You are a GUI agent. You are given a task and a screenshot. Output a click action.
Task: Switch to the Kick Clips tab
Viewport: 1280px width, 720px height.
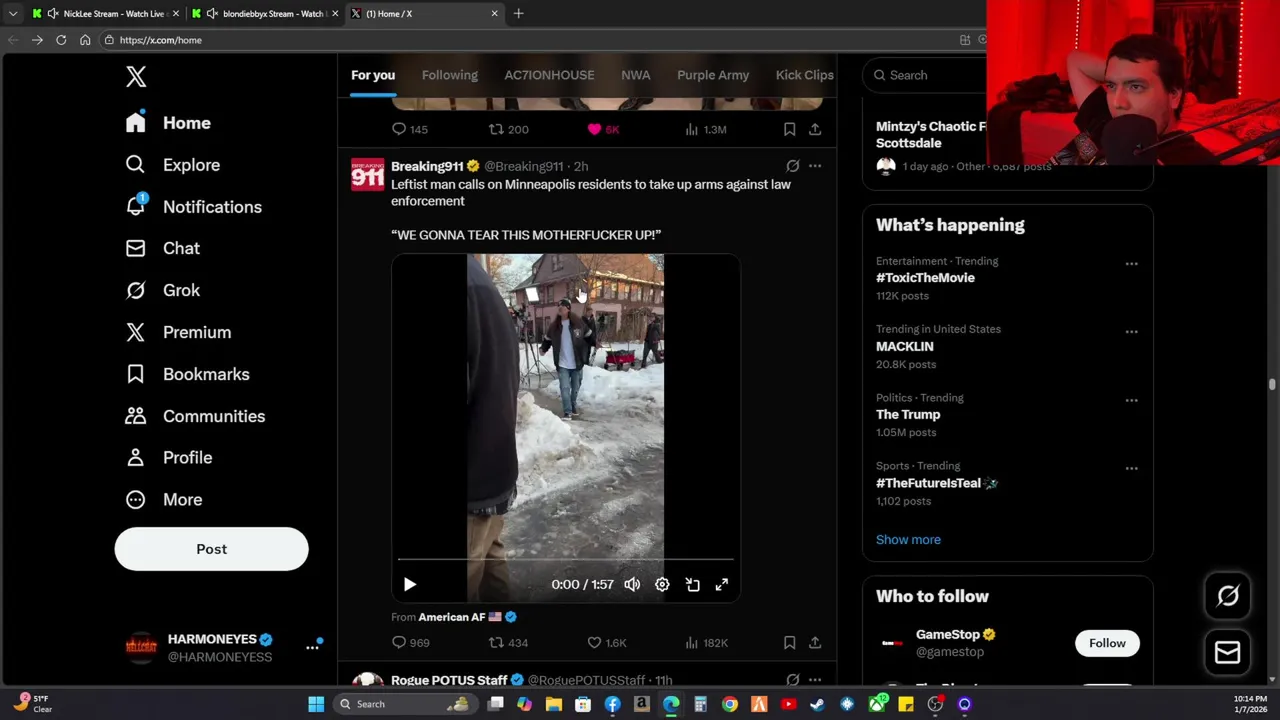point(804,75)
